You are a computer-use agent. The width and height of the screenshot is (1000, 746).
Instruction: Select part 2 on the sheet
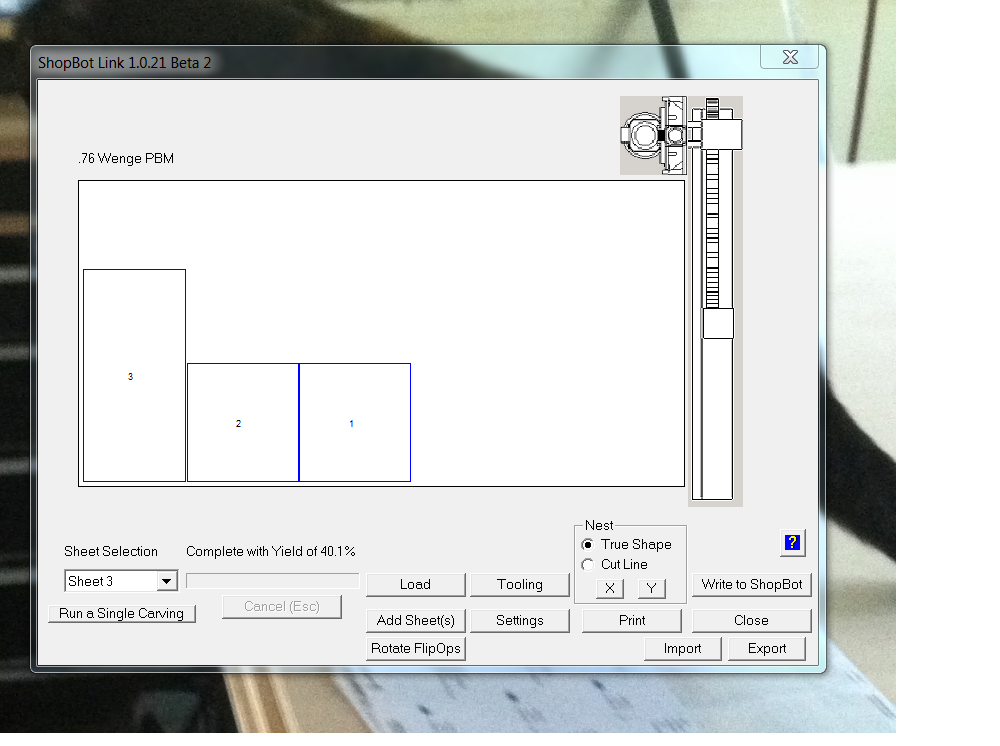pyautogui.click(x=242, y=423)
